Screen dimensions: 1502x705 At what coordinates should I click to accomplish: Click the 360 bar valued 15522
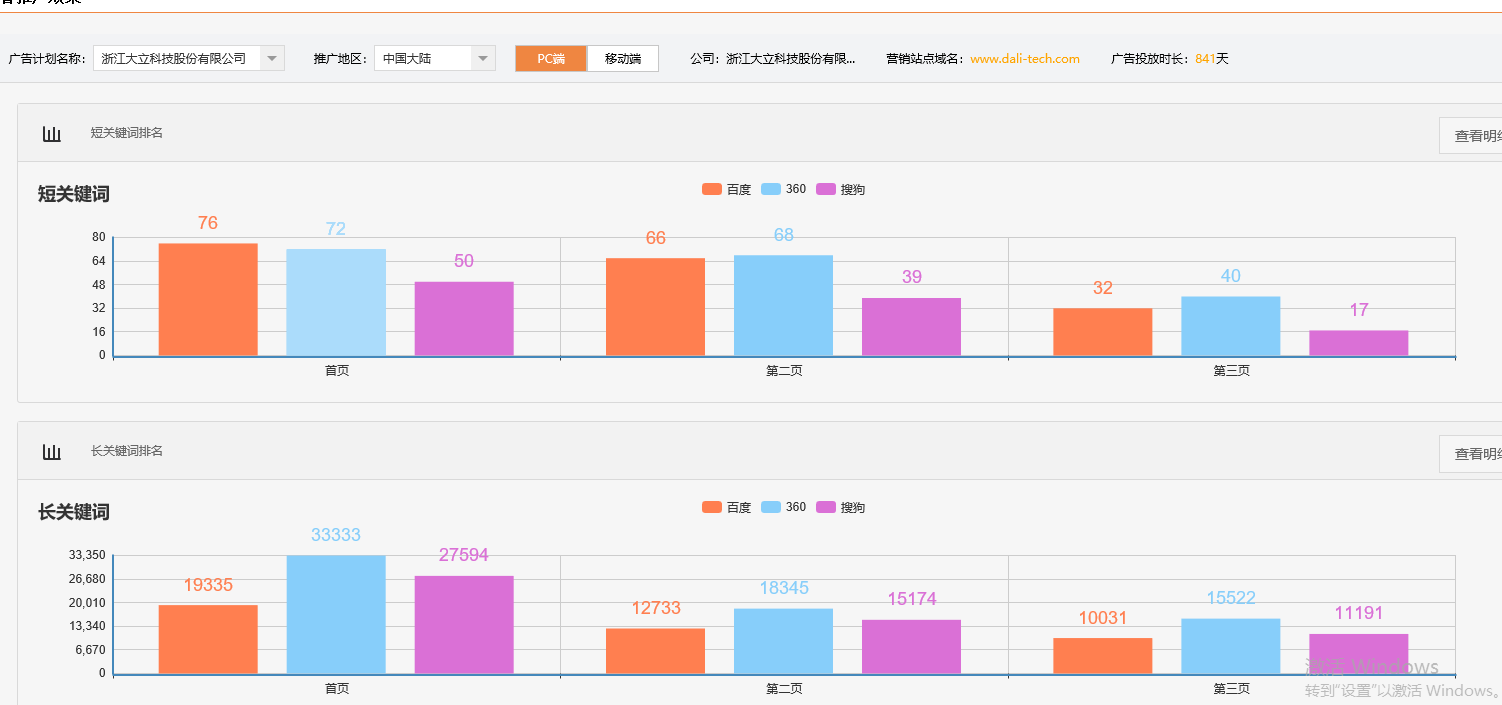(1230, 646)
